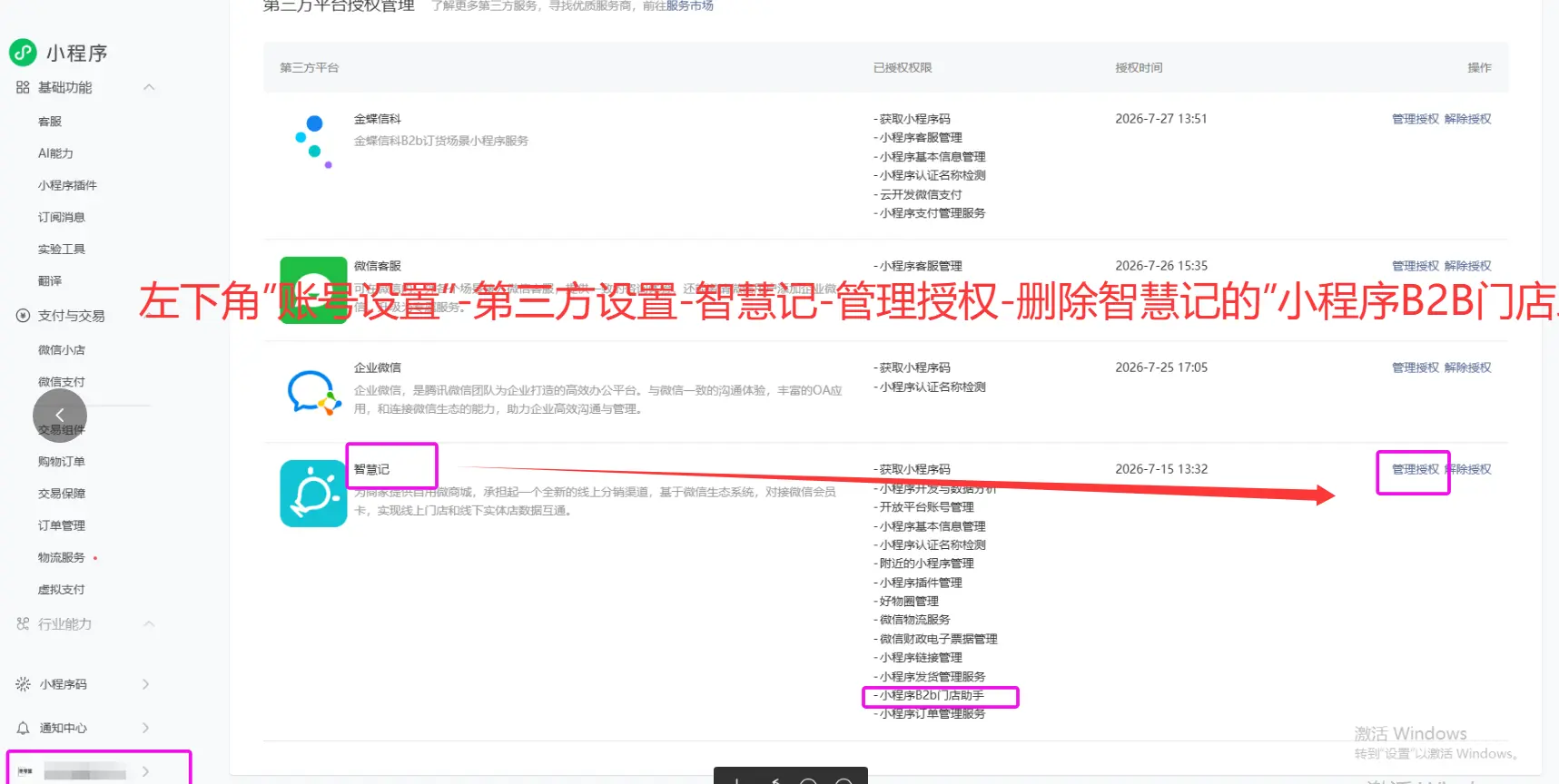Screen dimensions: 1559x784
Task: Expand the account settings arrow
Action: tap(145, 771)
